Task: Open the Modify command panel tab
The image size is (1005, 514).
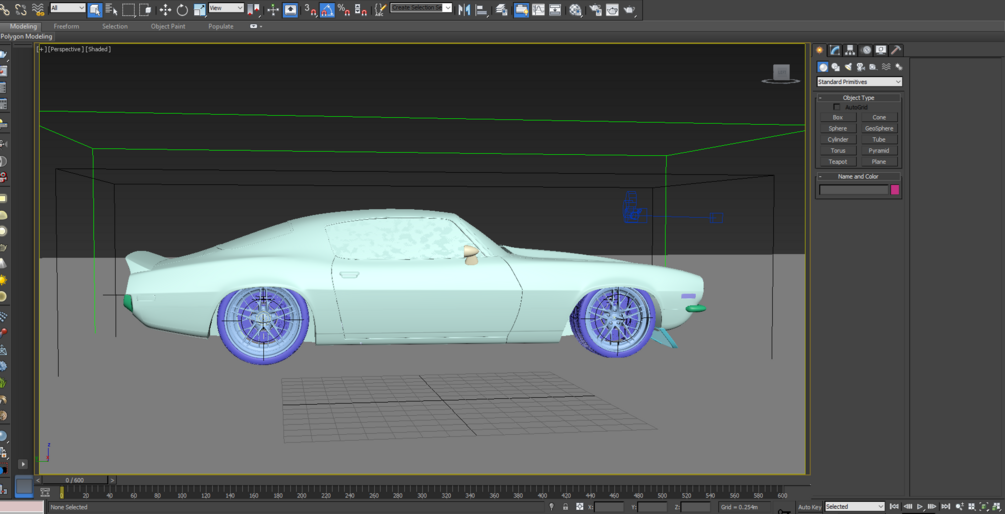Action: [x=835, y=50]
